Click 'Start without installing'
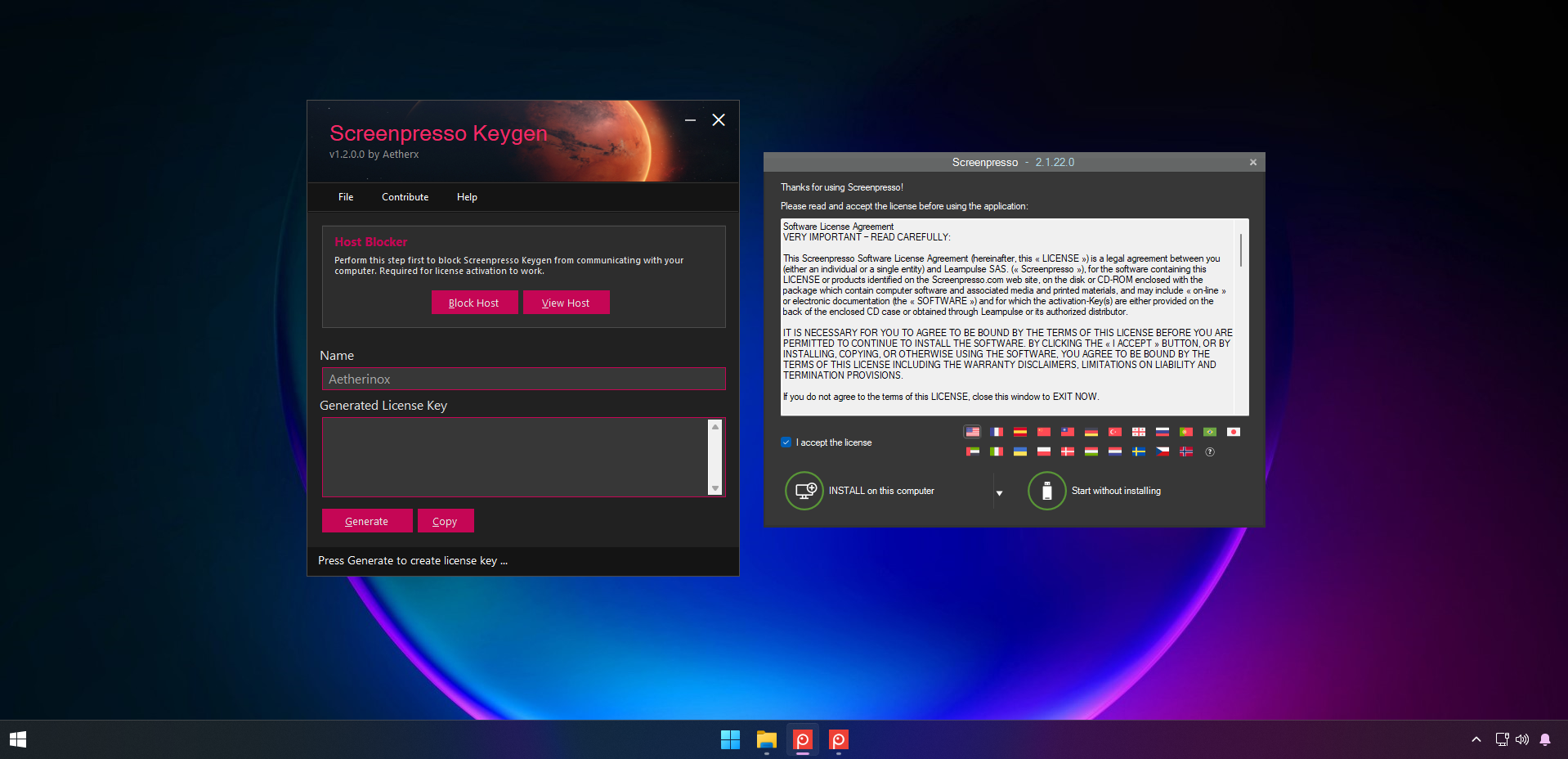1568x759 pixels. pyautogui.click(x=1095, y=491)
